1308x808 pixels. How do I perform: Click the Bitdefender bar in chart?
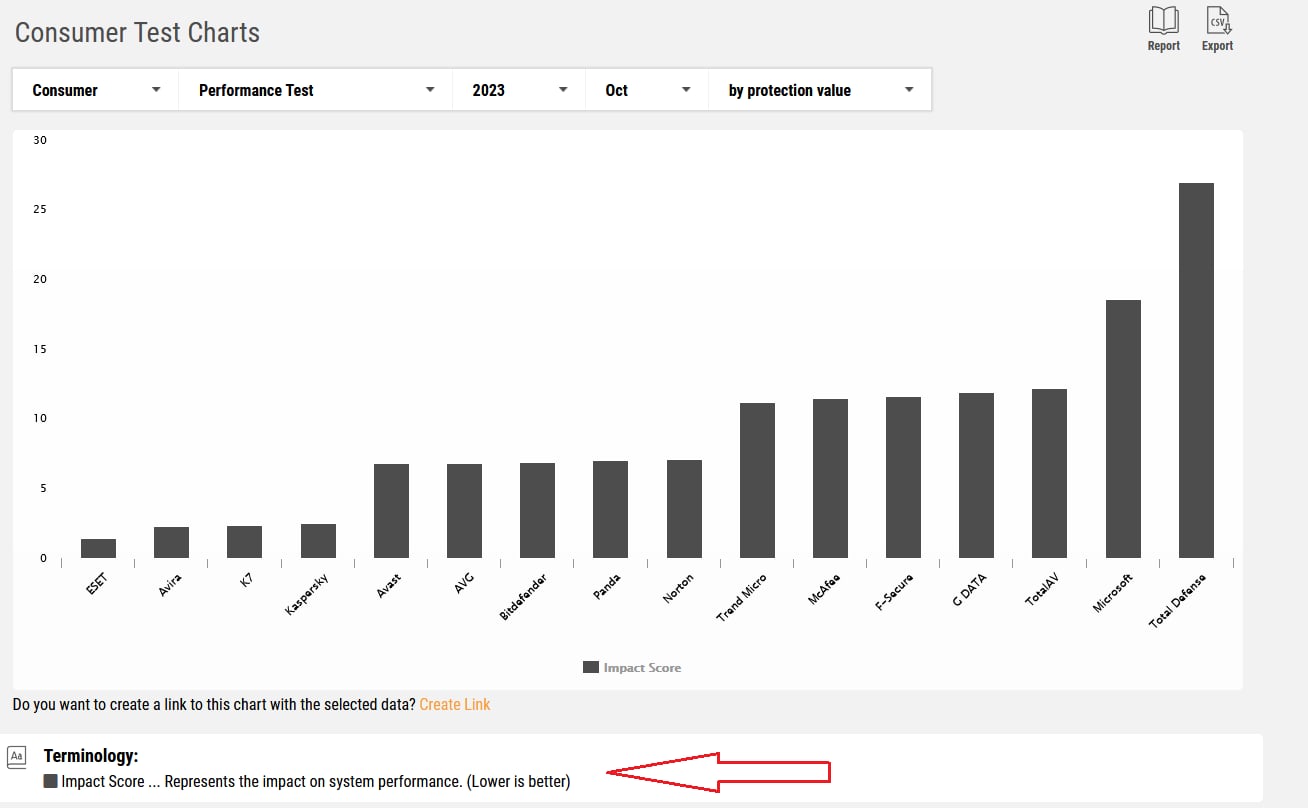(537, 510)
